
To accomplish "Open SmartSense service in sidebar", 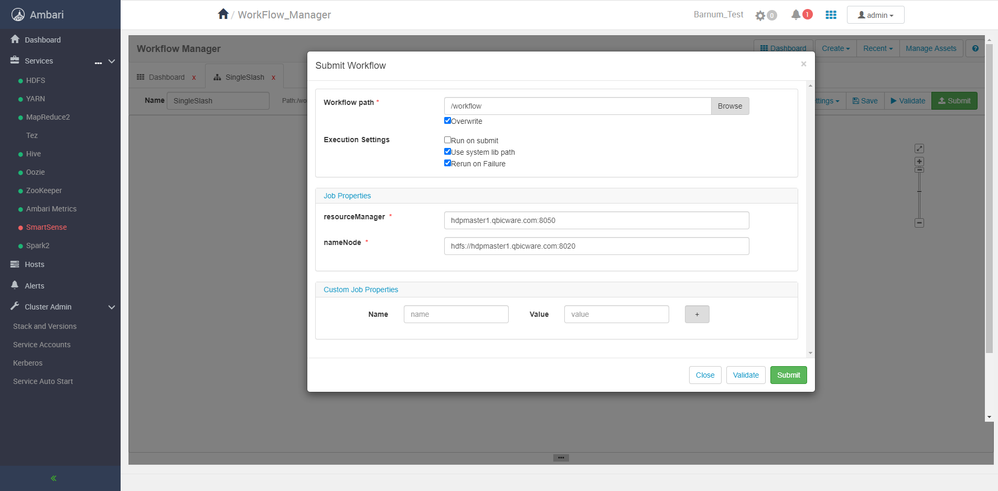I will [46, 227].
